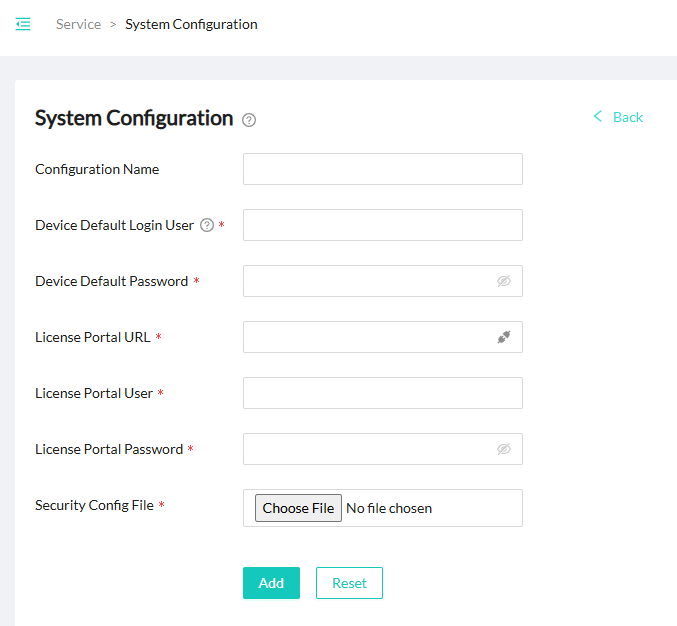Focus the Configuration Name text field
The width and height of the screenshot is (677, 626).
tap(382, 169)
